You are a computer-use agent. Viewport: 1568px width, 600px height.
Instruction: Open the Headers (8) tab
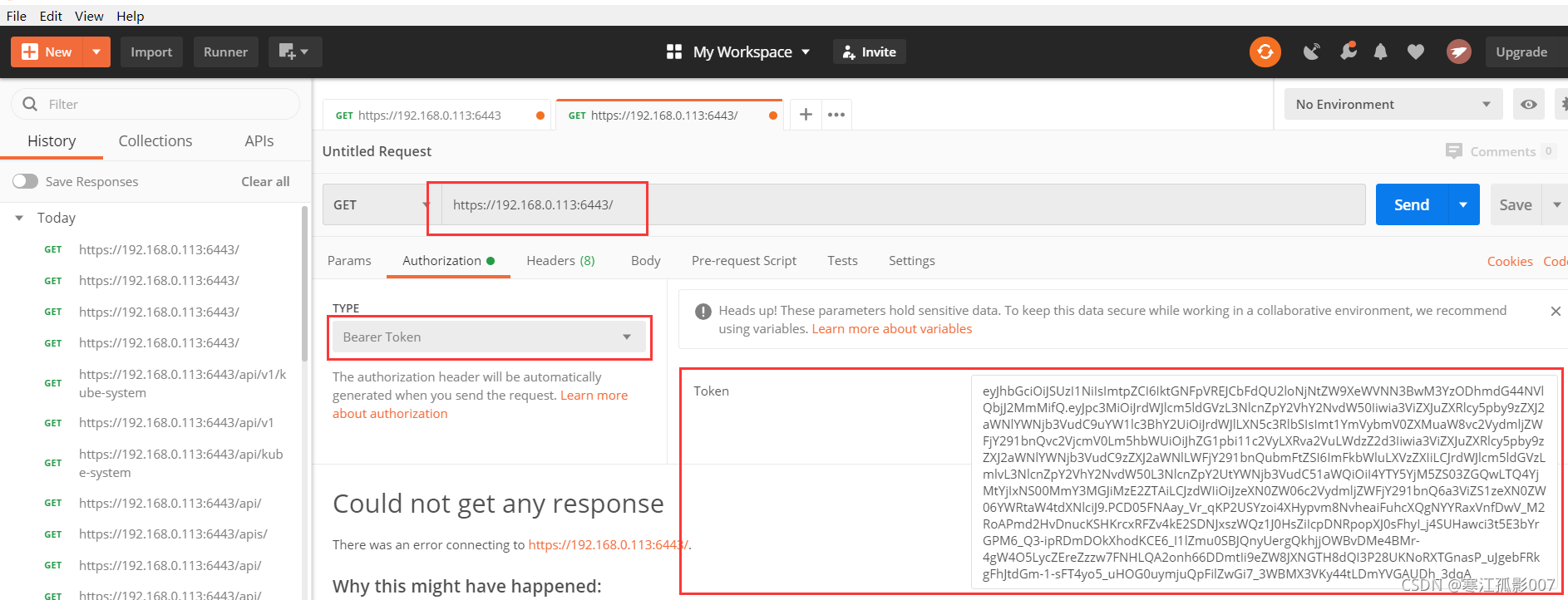click(x=560, y=261)
